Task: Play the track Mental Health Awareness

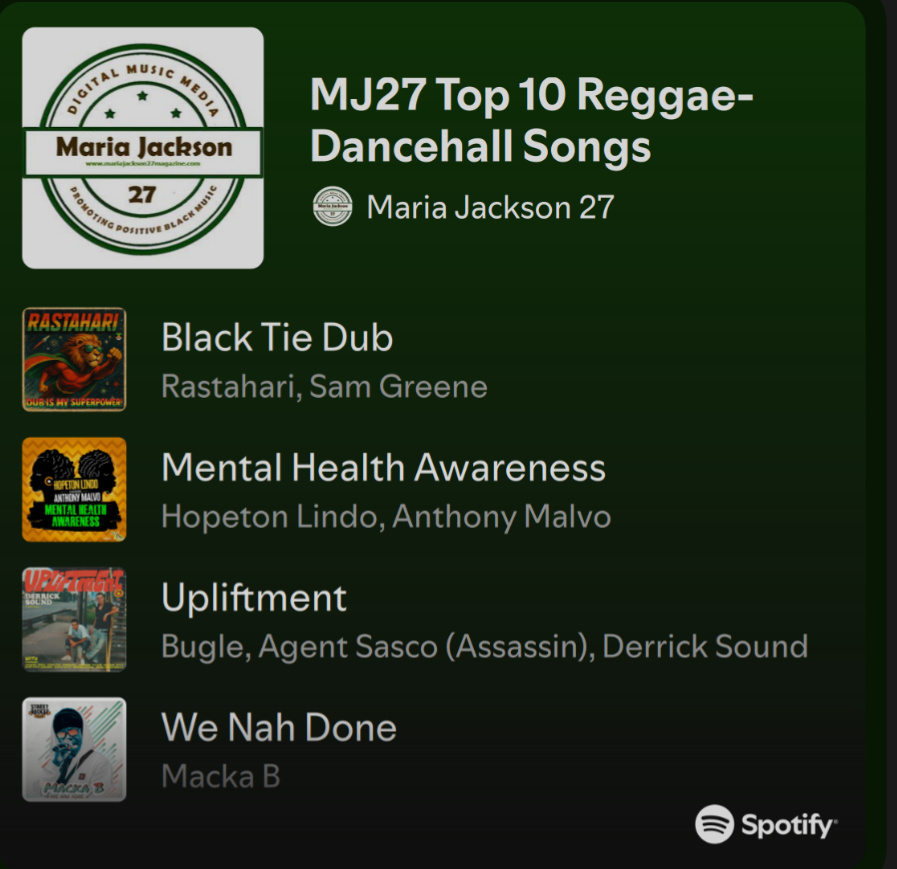Action: [383, 467]
